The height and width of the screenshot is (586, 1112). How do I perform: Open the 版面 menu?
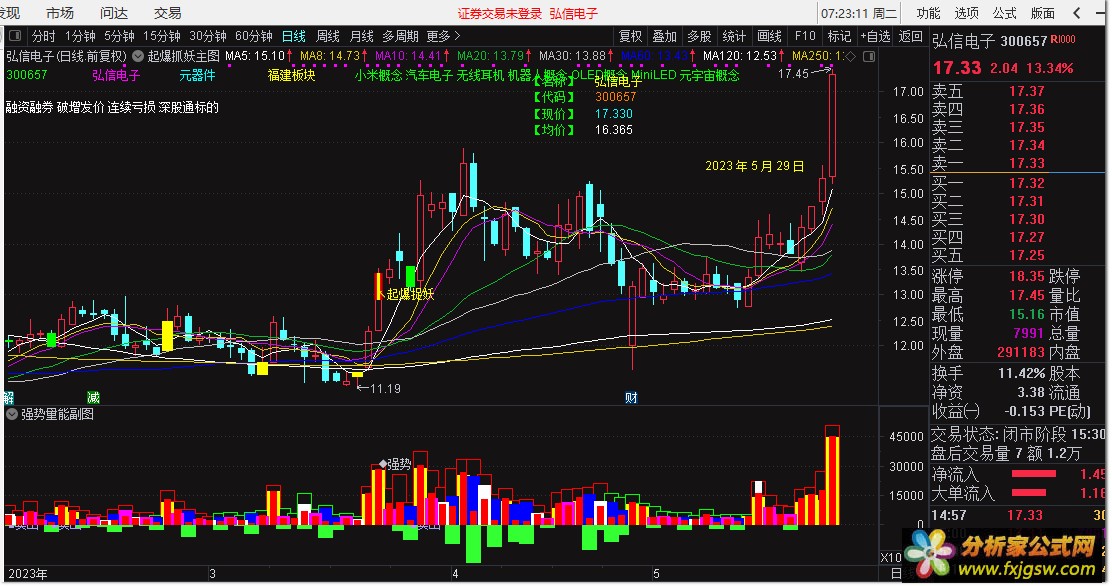[x=1042, y=13]
